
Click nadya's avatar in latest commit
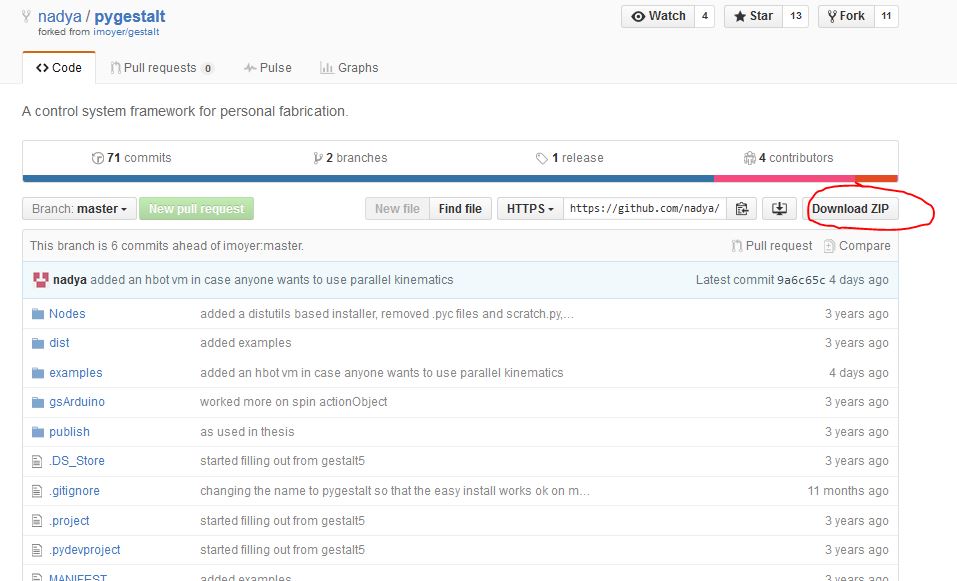click(x=40, y=280)
